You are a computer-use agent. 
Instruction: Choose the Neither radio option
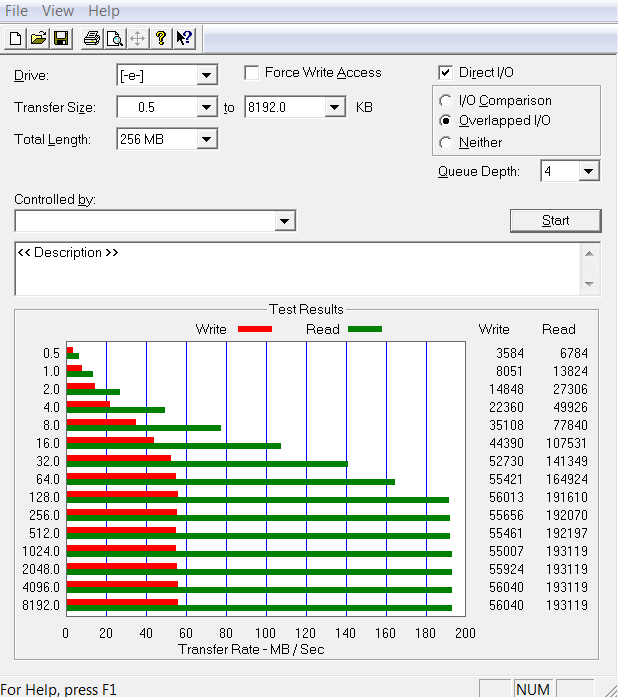tap(446, 143)
